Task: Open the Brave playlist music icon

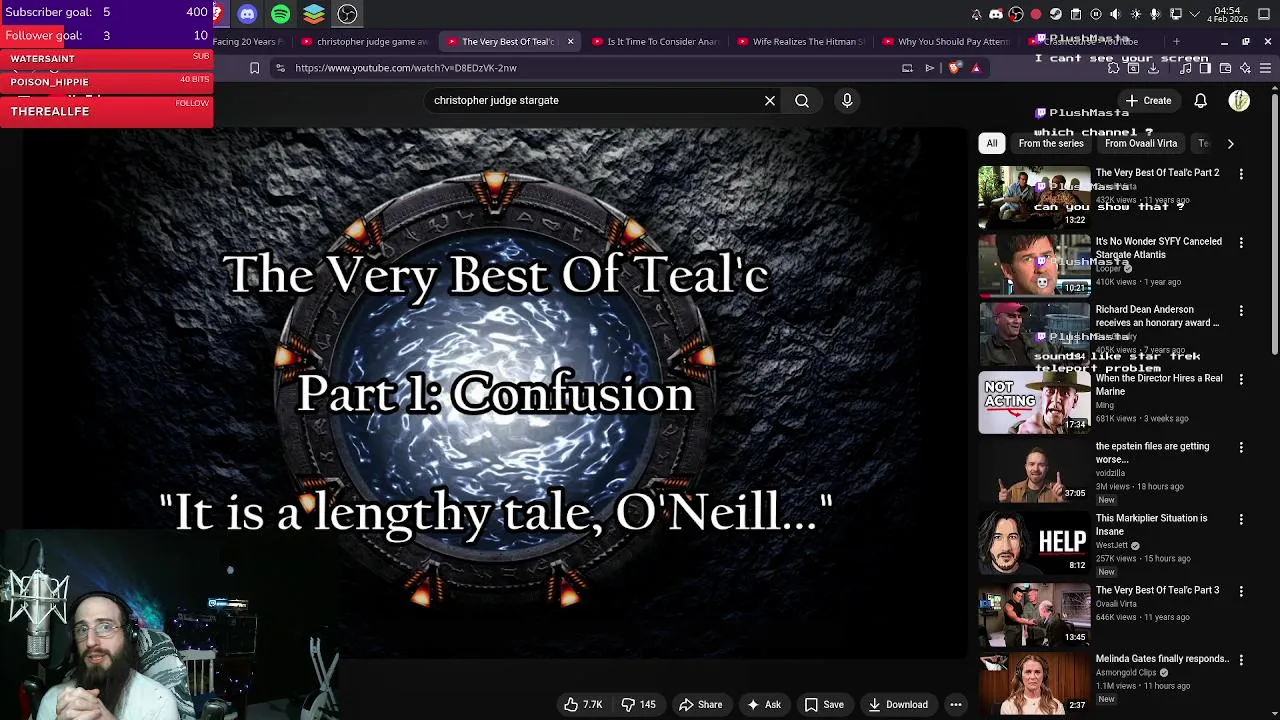Action: pyautogui.click(x=1186, y=68)
